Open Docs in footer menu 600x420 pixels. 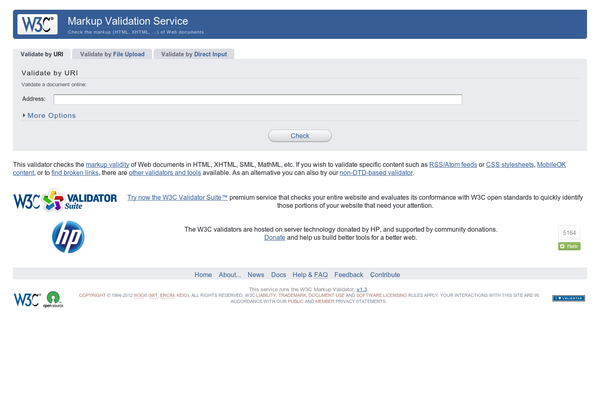(279, 275)
